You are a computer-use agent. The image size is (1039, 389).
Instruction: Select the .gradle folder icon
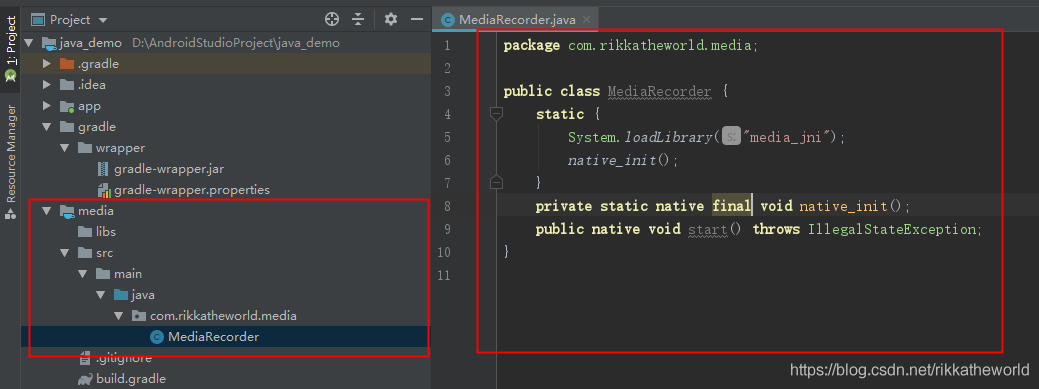pyautogui.click(x=67, y=64)
